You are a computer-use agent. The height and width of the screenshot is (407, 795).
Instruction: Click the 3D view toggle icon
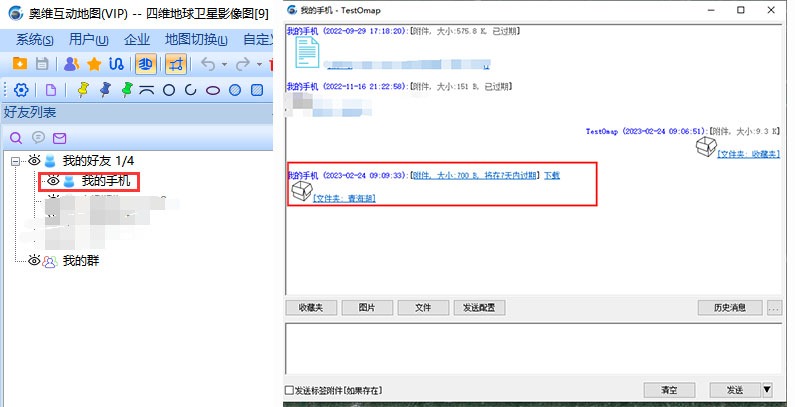click(145, 64)
